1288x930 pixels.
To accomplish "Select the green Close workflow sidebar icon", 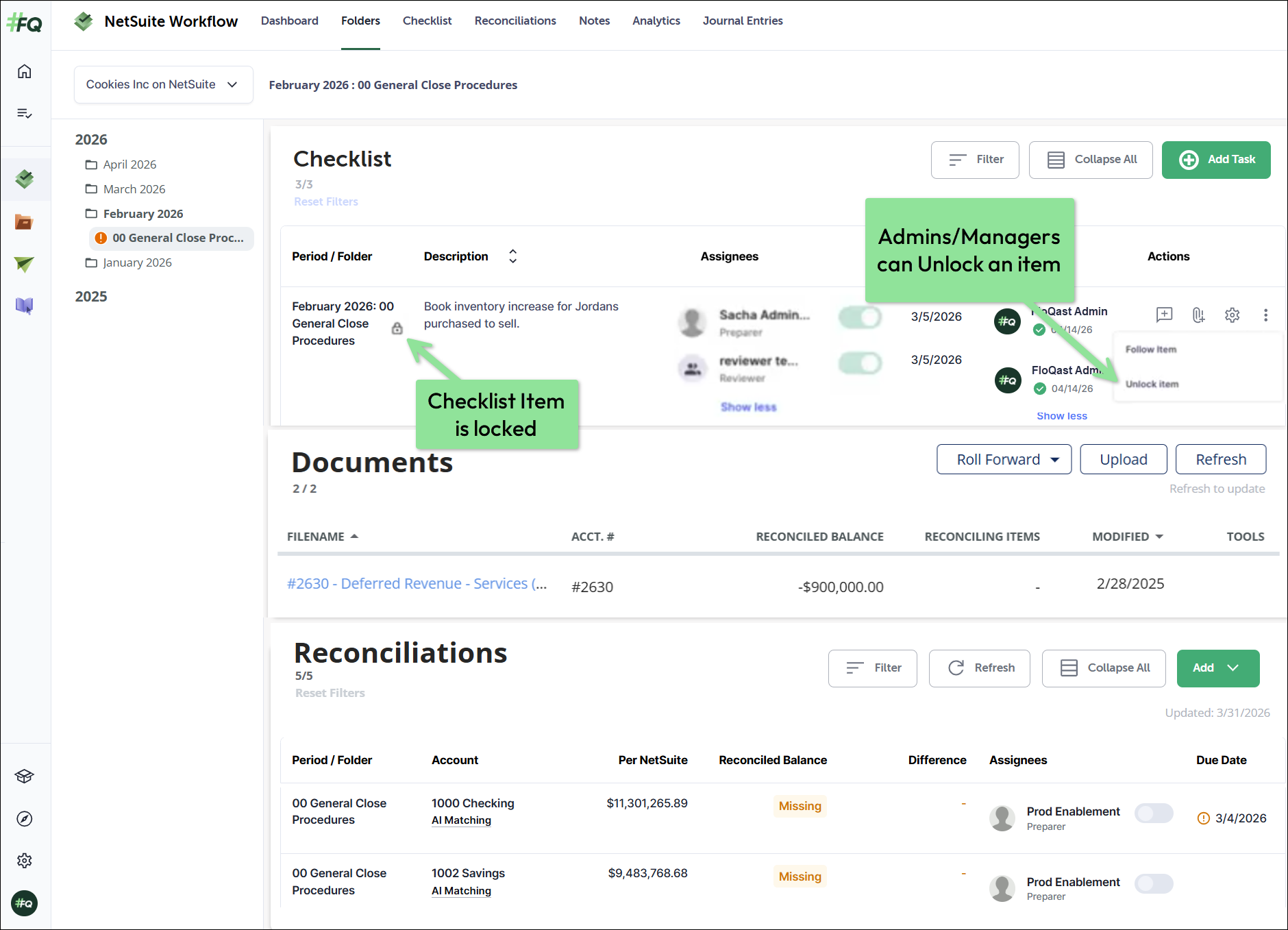I will (25, 179).
